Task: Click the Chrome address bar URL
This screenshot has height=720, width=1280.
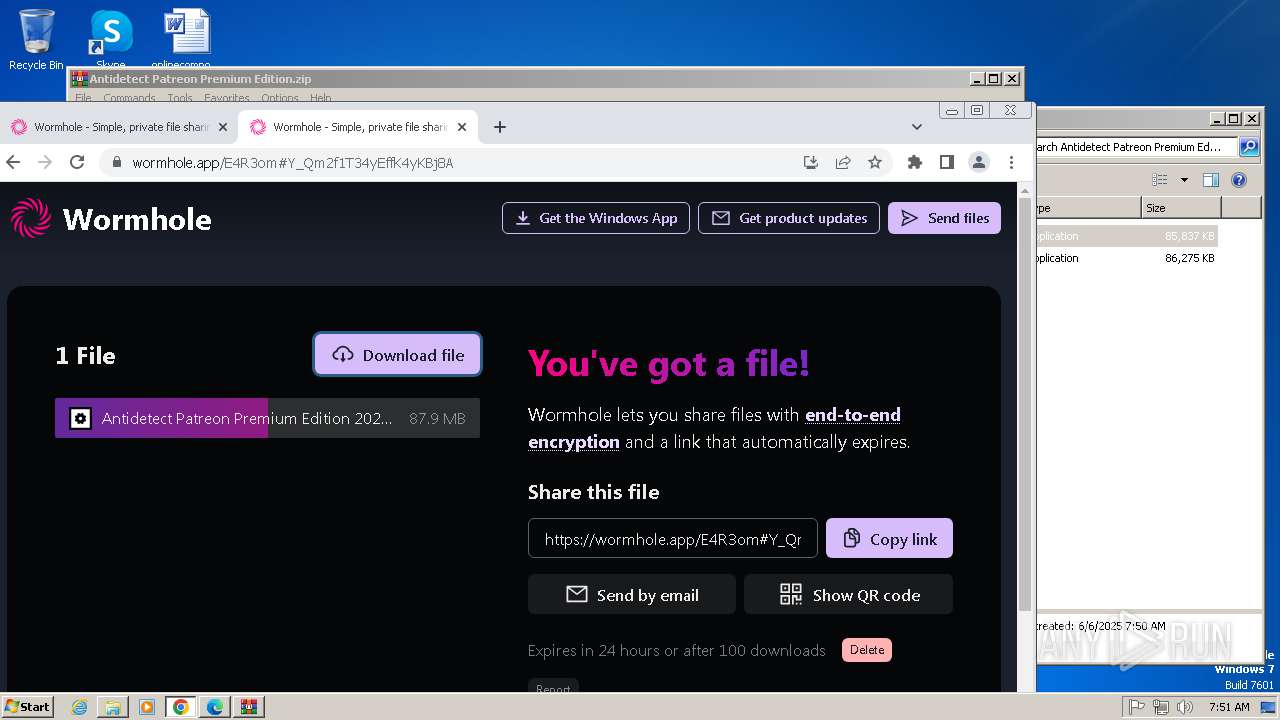Action: pyautogui.click(x=293, y=162)
